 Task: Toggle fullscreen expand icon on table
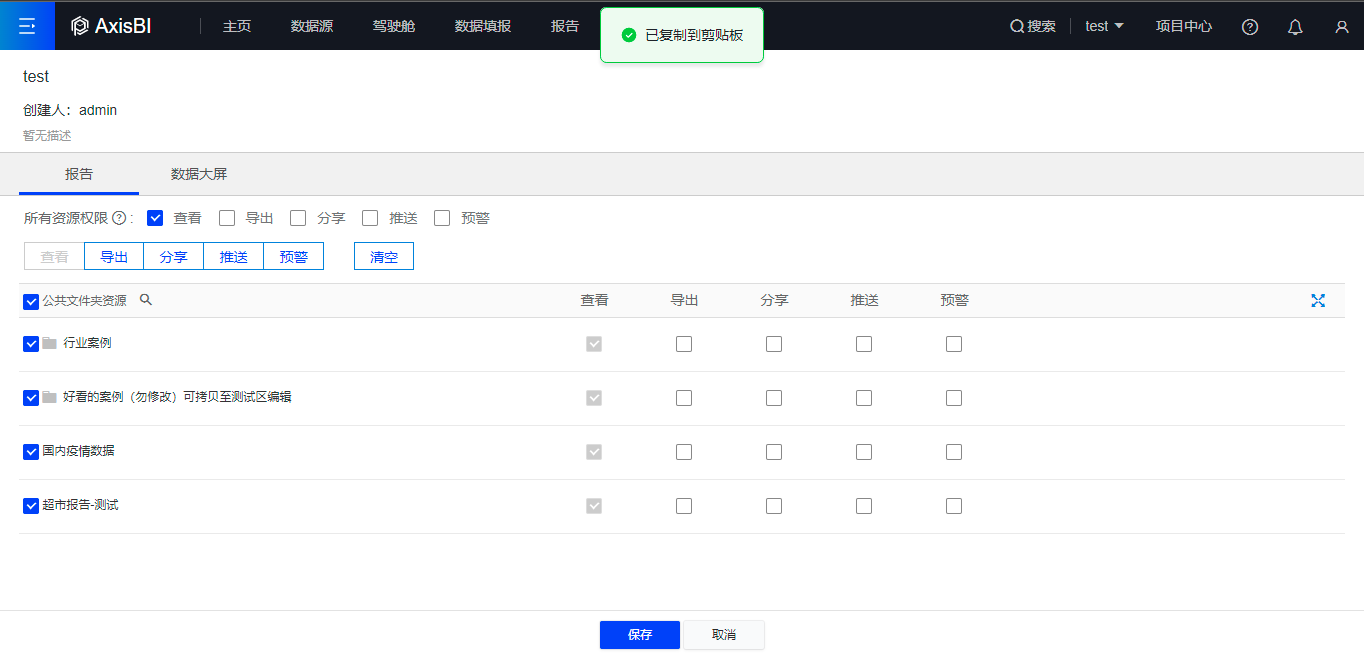click(x=1318, y=300)
